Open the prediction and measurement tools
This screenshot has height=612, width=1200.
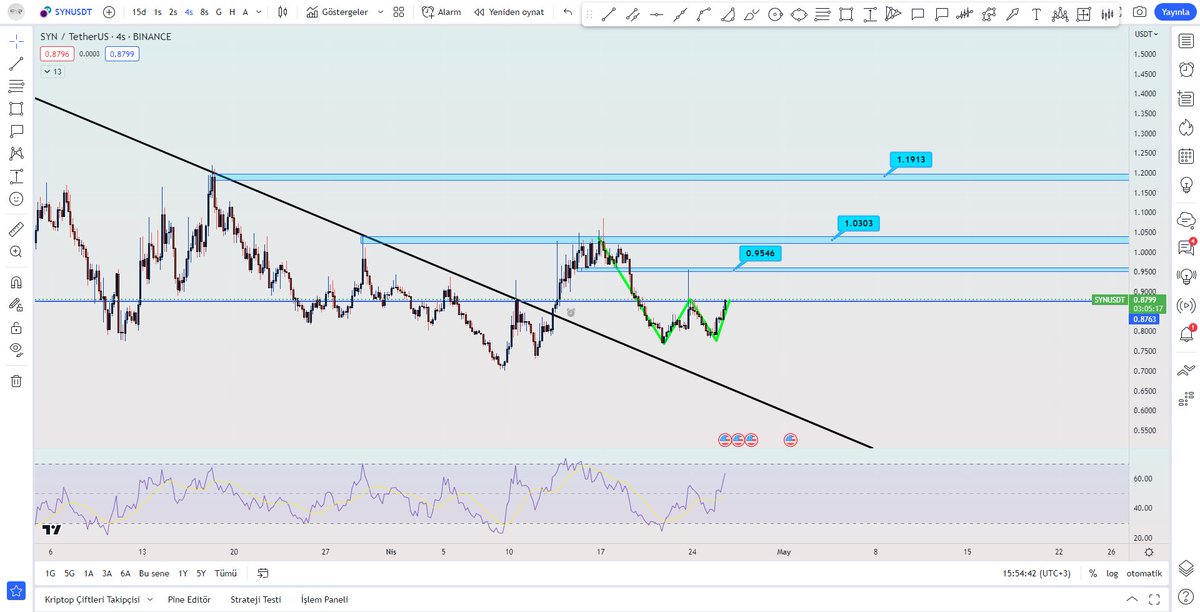(x=16, y=177)
